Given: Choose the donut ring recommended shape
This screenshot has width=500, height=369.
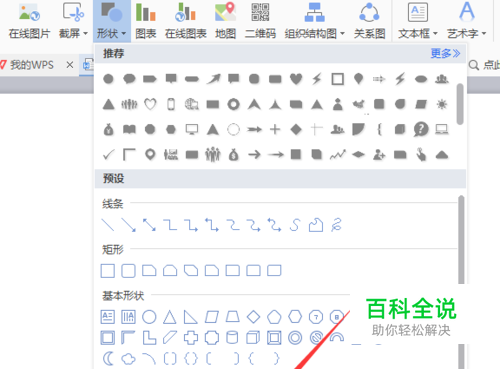Looking at the screenshot, I should tap(233, 104).
